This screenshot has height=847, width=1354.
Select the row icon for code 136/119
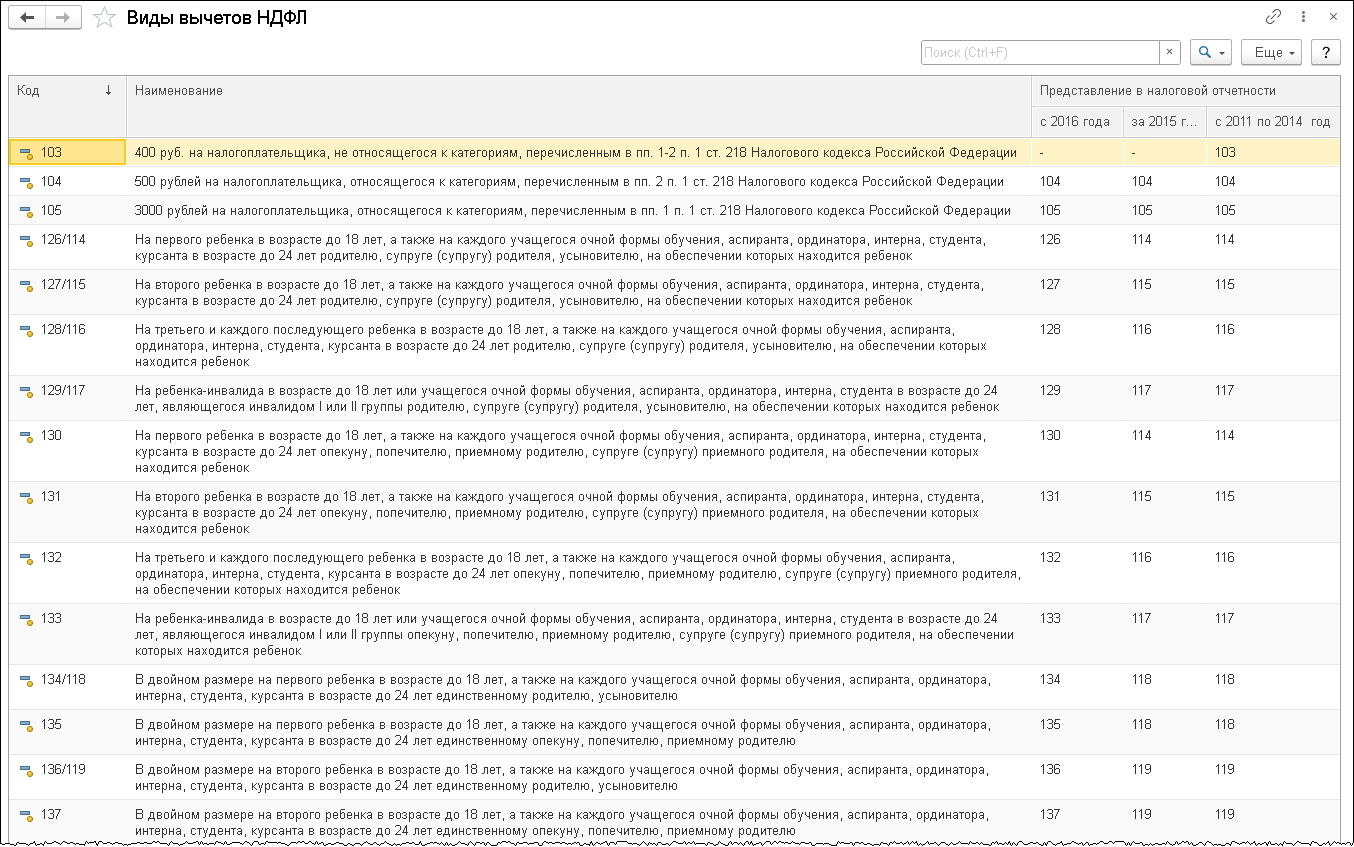(x=27, y=770)
